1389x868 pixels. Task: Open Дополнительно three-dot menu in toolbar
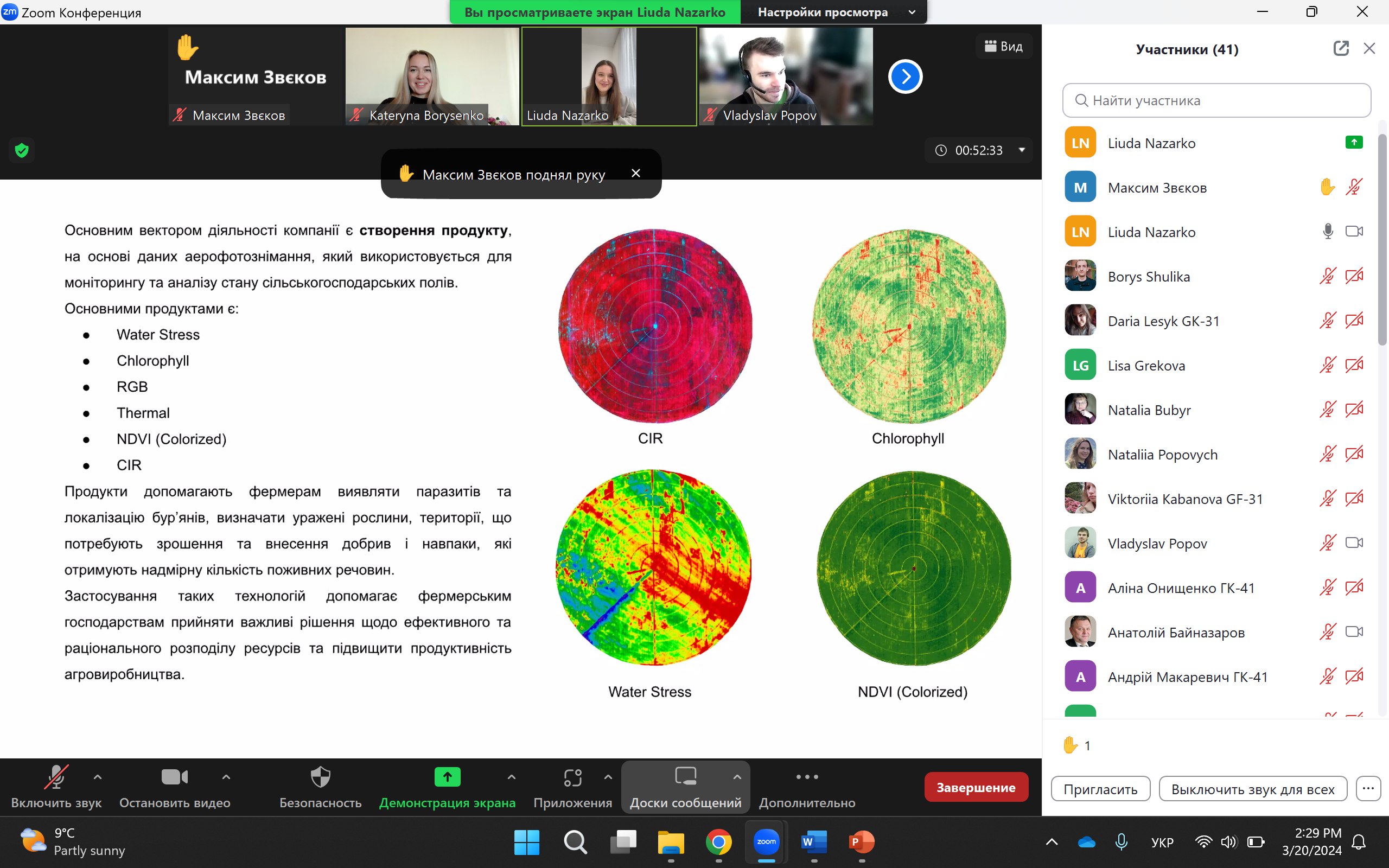pos(807,787)
